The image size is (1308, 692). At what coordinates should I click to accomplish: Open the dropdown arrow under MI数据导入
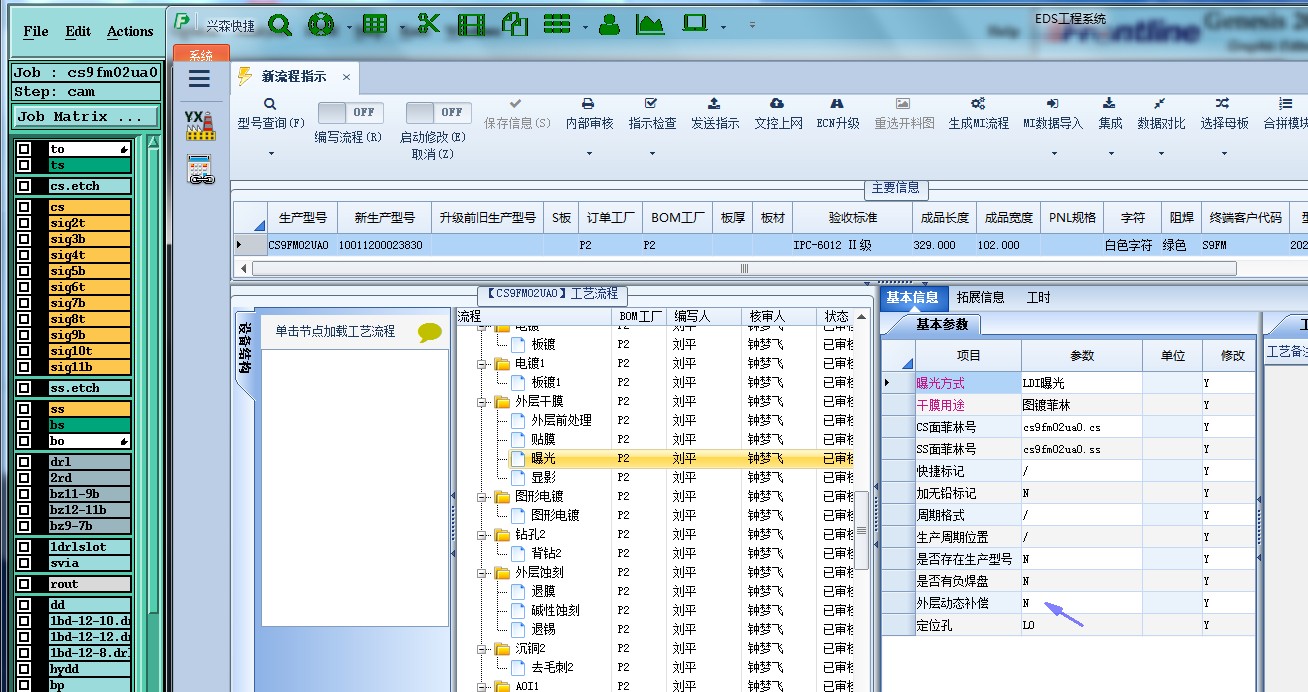[1054, 154]
